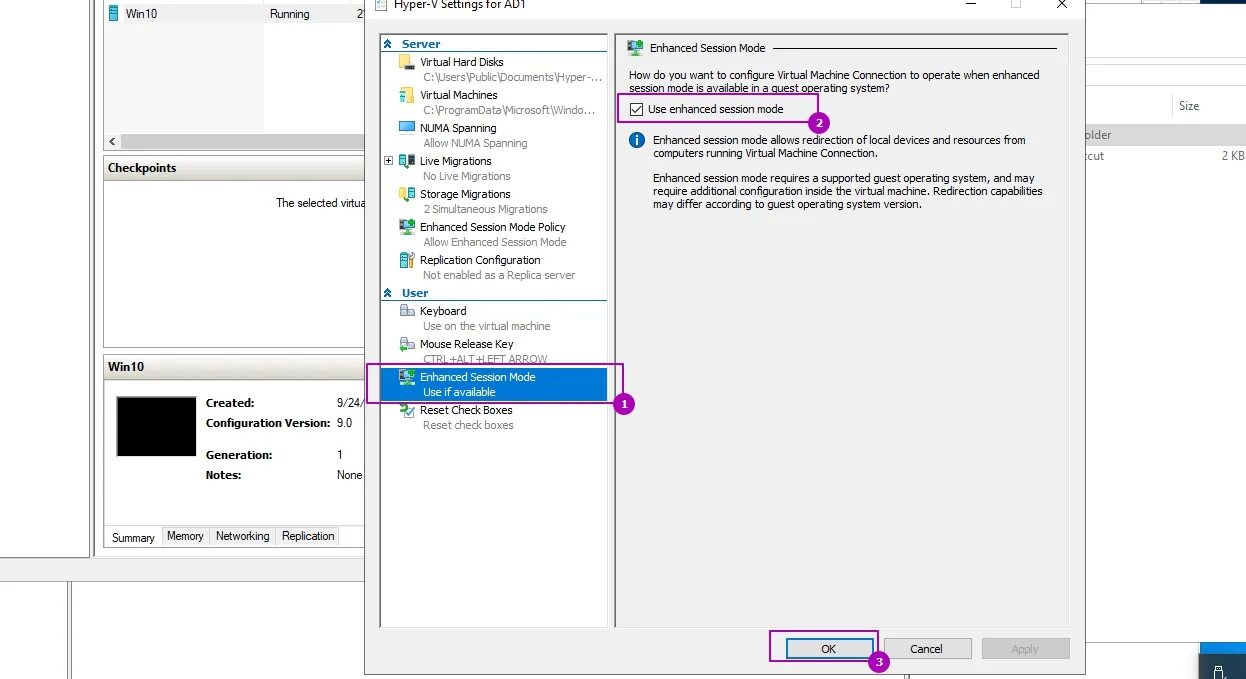Click the Win10 VM preview thumbnail

(x=156, y=426)
